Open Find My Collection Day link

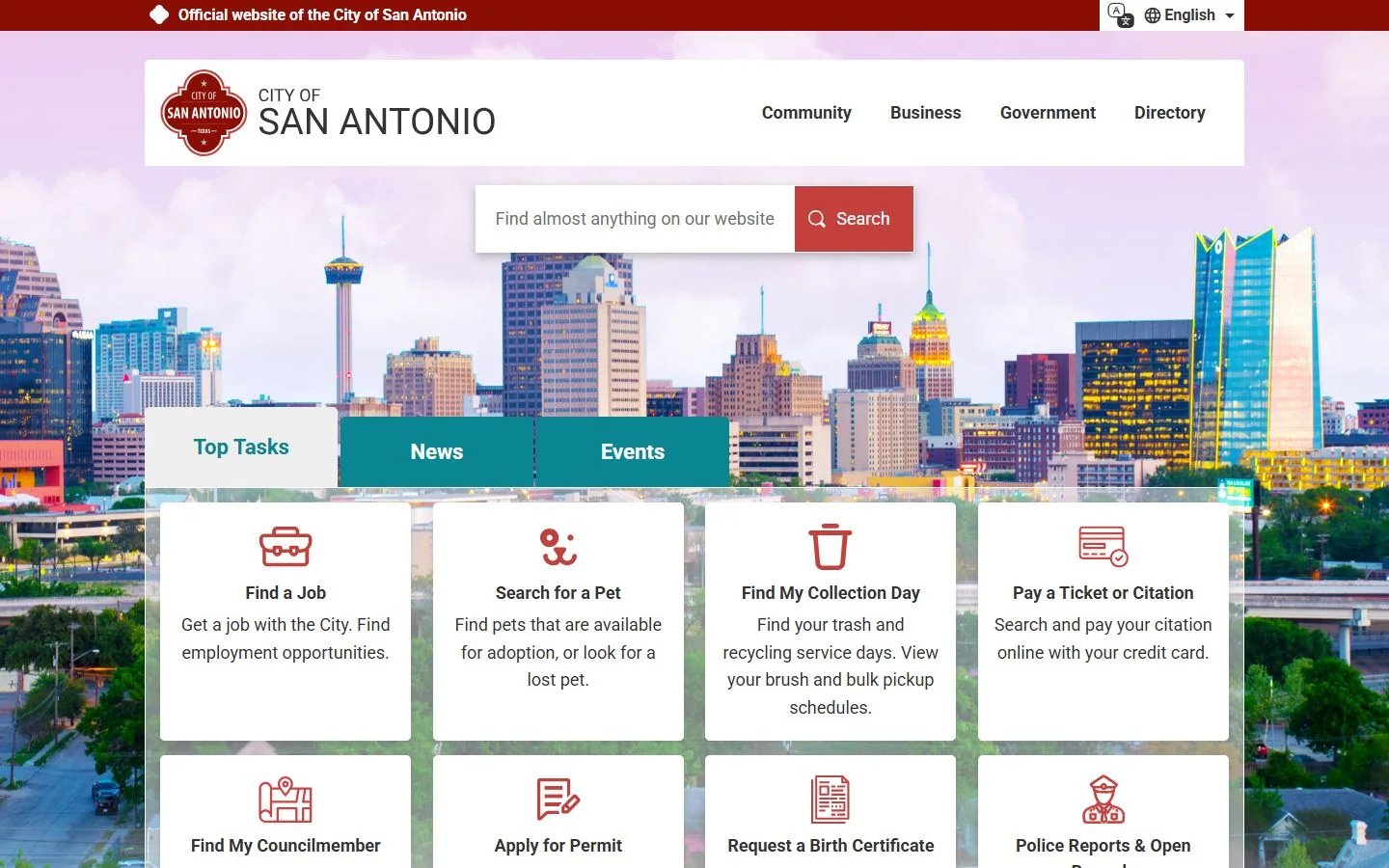point(831,593)
